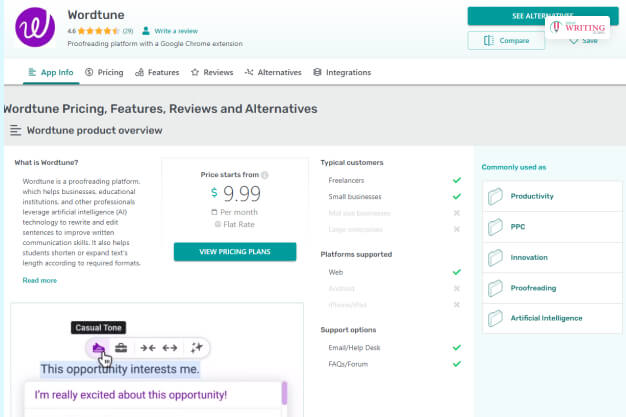This screenshot has width=626, height=417.
Task: Click the Wordtune title heading
Action: (x=96, y=15)
